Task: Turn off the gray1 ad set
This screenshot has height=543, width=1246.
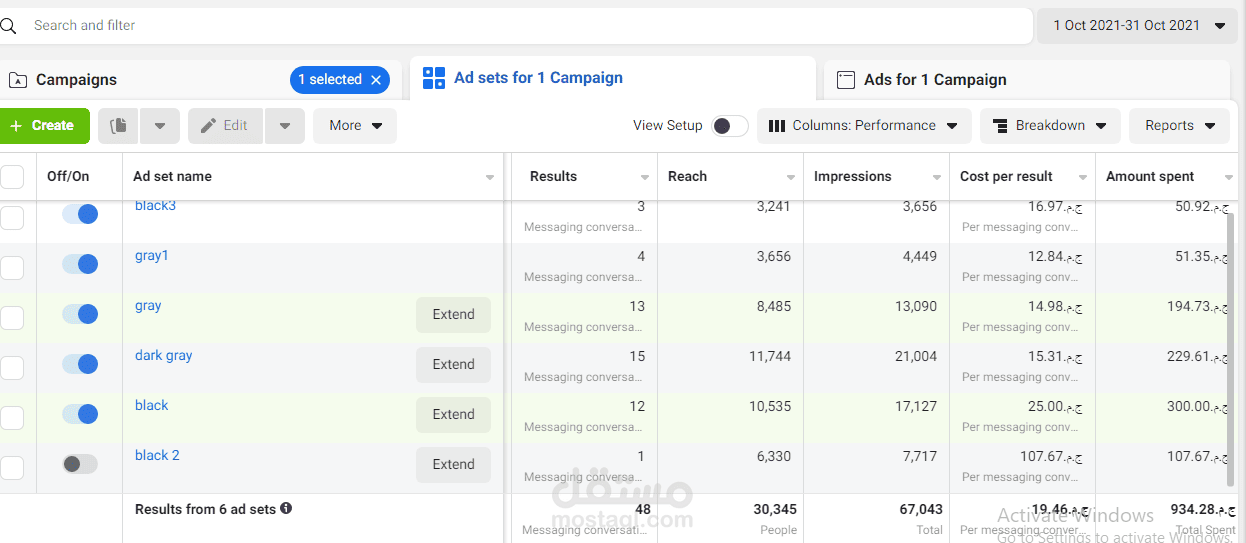Action: [x=80, y=264]
